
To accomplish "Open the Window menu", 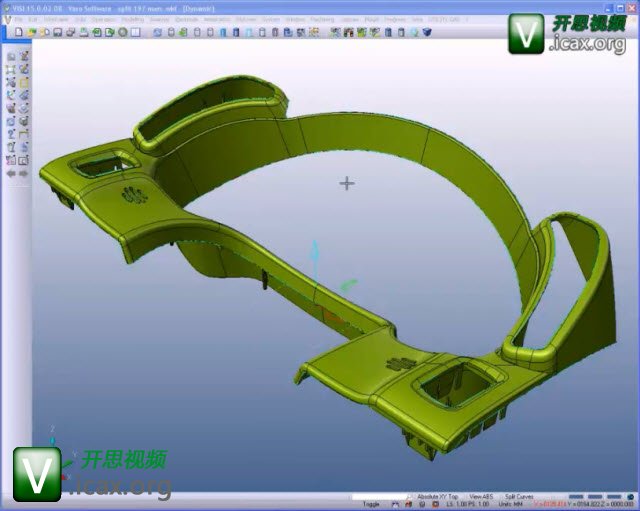I will tap(295, 19).
